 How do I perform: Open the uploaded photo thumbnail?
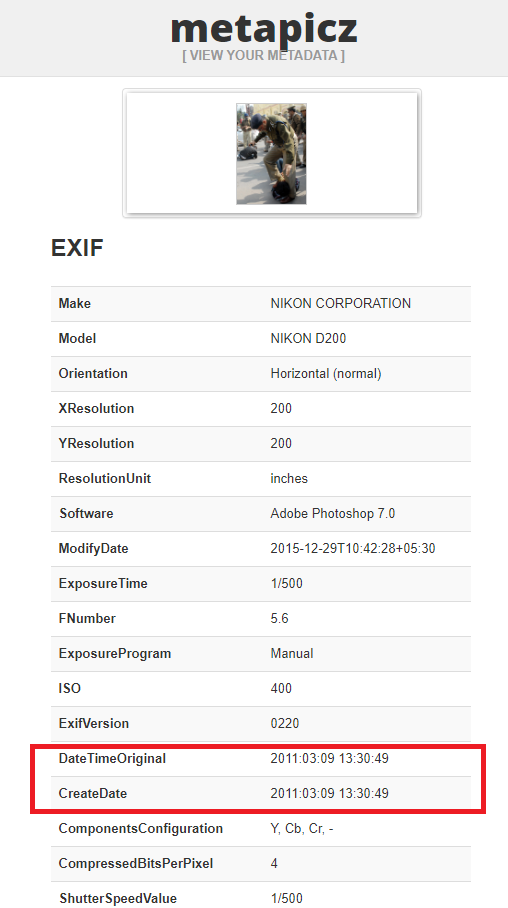[x=271, y=153]
